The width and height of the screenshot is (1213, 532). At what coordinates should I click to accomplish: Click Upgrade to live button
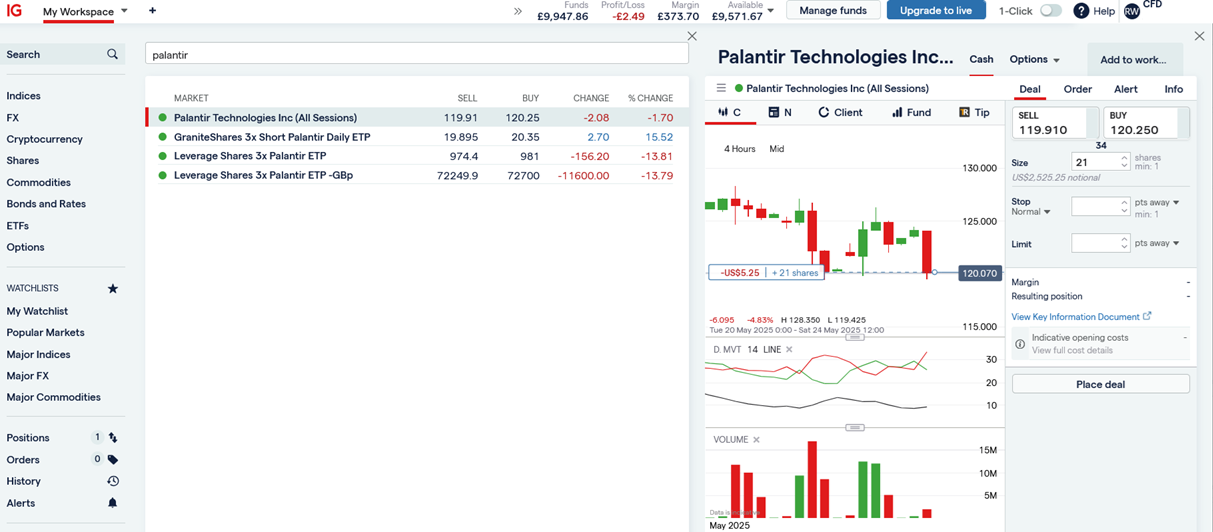tap(935, 11)
